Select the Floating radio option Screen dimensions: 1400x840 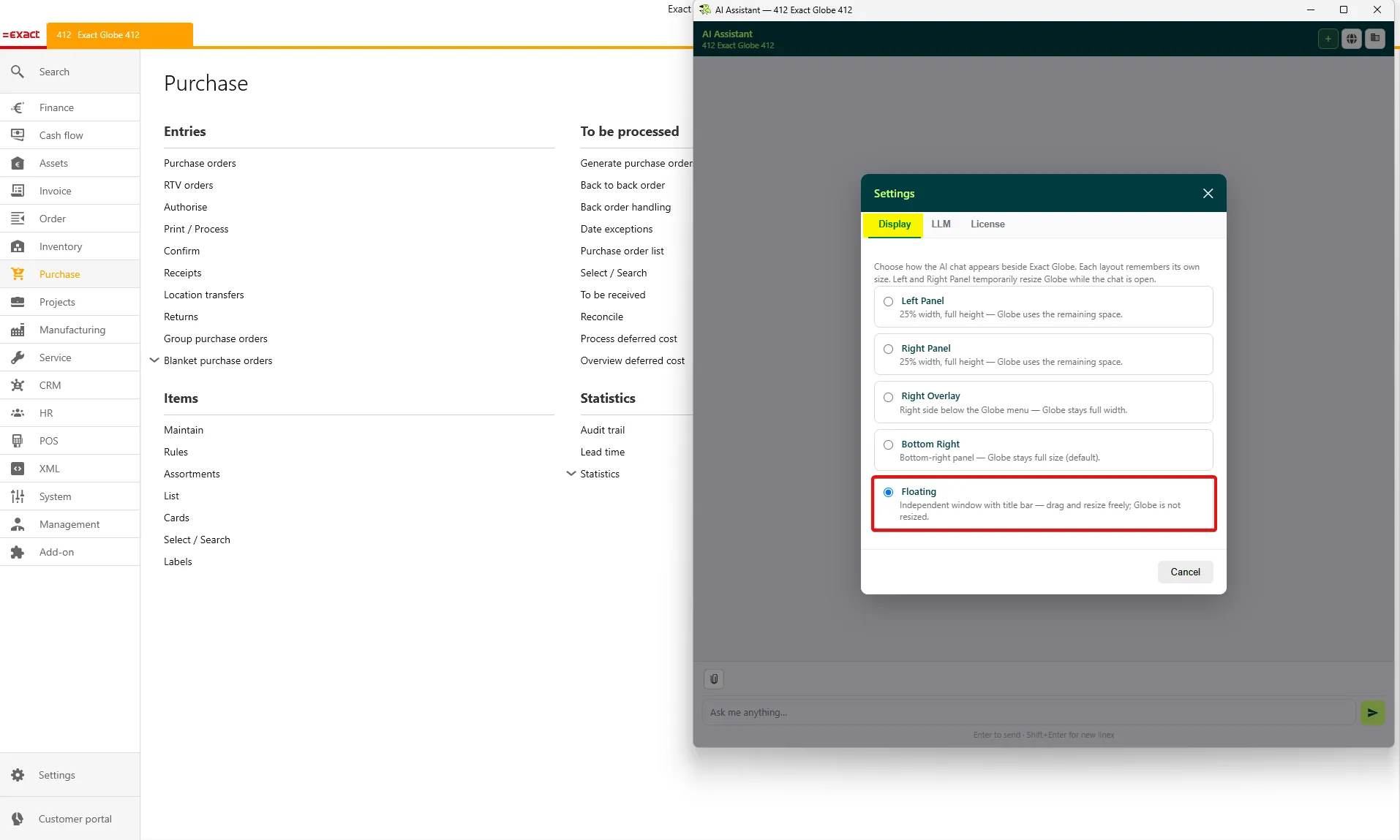[x=888, y=492]
